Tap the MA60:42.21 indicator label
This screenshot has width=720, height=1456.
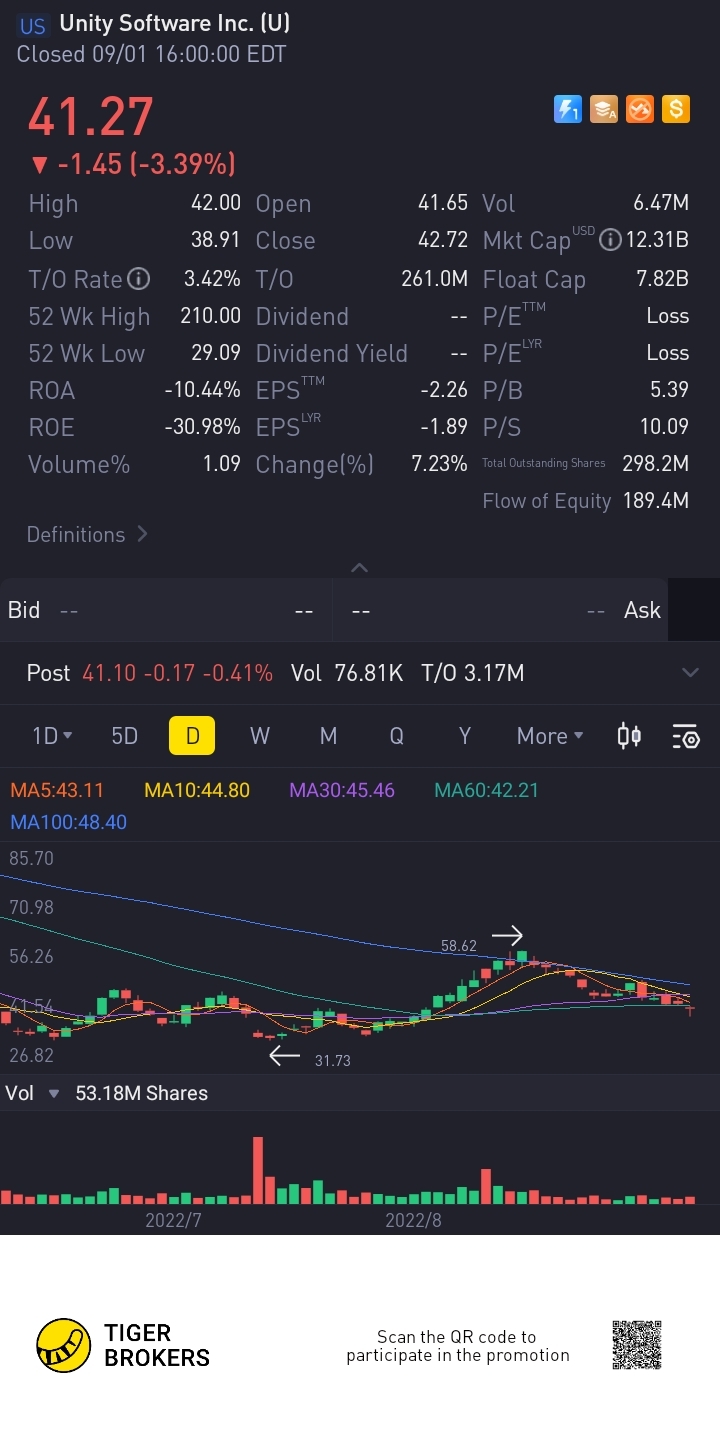(486, 790)
